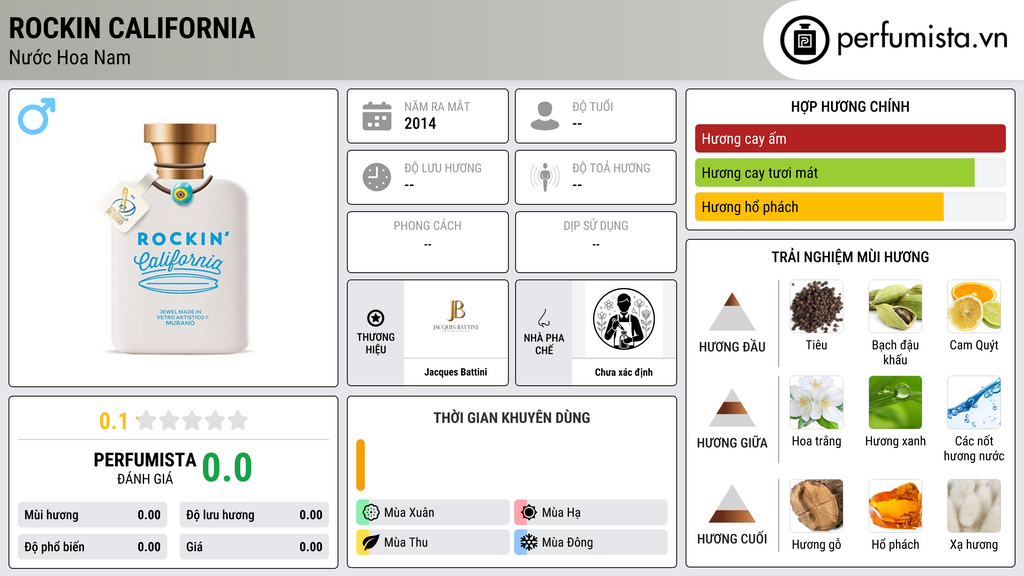Click the Jacques Battini brand name
This screenshot has height=576, width=1024.
456,372
